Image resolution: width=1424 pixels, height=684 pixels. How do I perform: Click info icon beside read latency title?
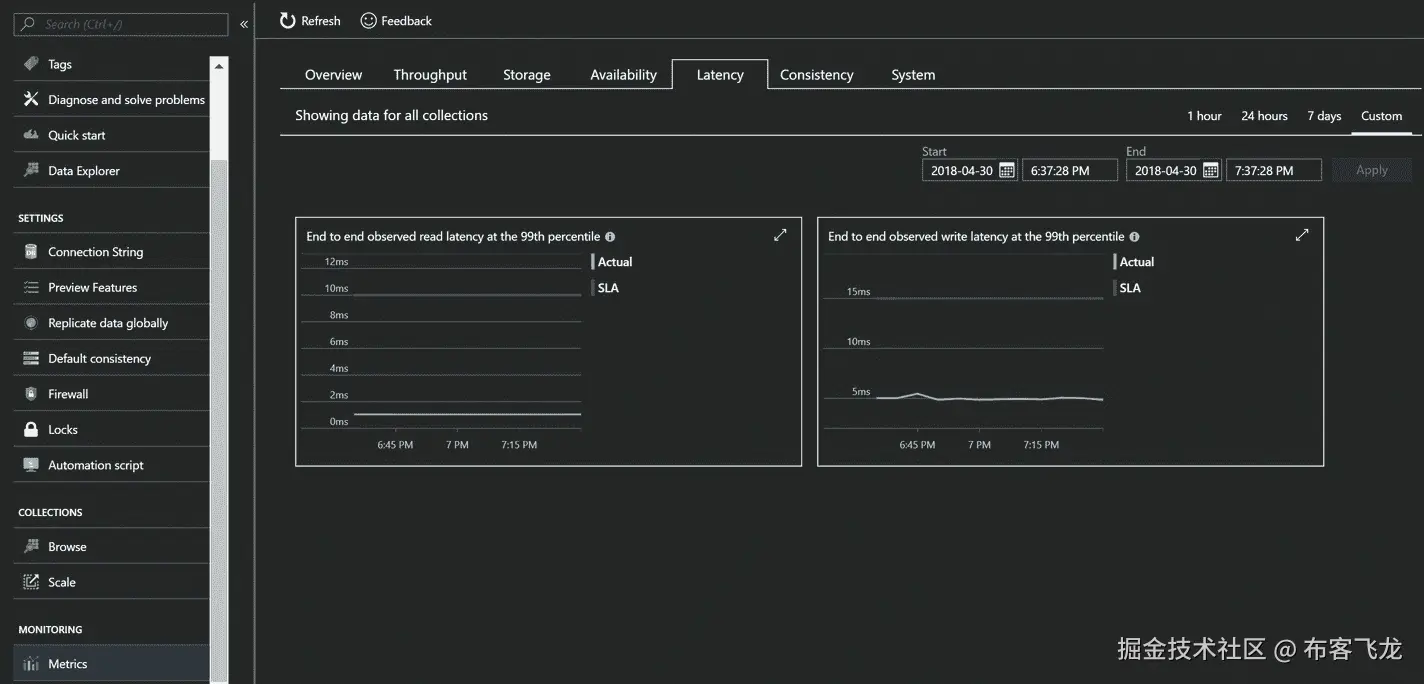[x=610, y=237]
